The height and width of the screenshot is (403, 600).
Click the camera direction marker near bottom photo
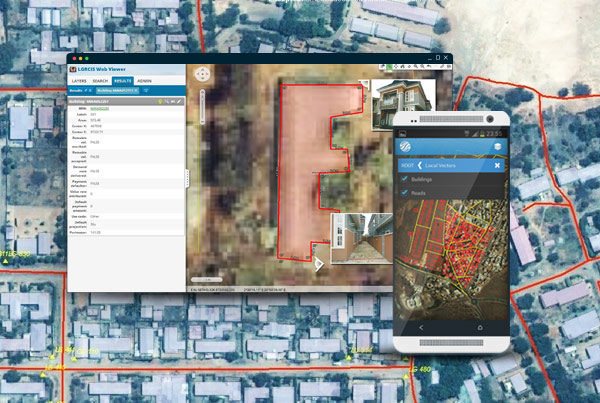click(x=318, y=264)
